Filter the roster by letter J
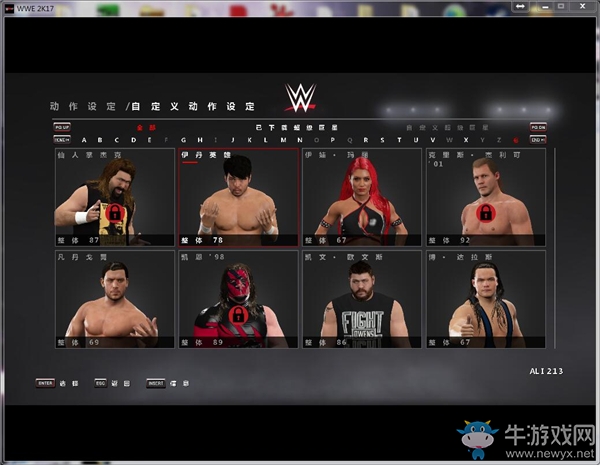 pyautogui.click(x=233, y=140)
